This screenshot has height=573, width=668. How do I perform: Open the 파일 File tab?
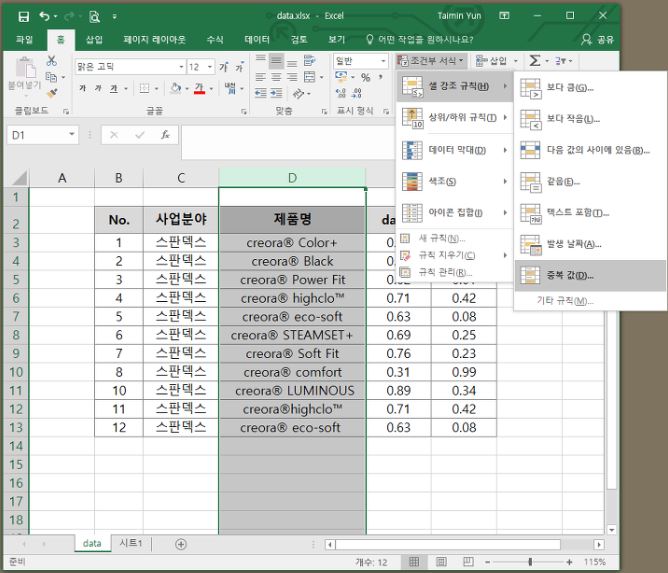coord(24,40)
